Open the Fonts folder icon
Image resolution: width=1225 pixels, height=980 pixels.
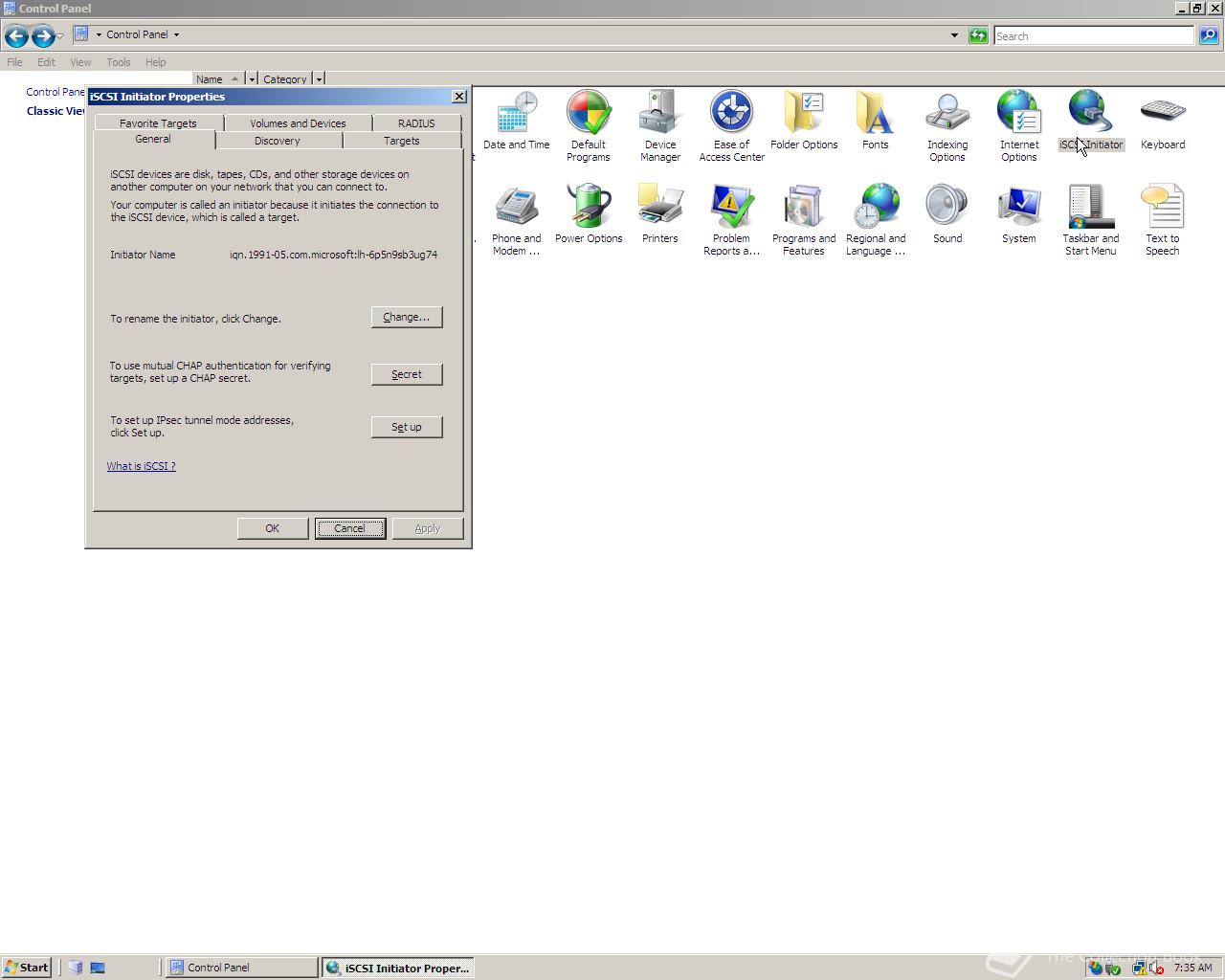click(x=876, y=121)
